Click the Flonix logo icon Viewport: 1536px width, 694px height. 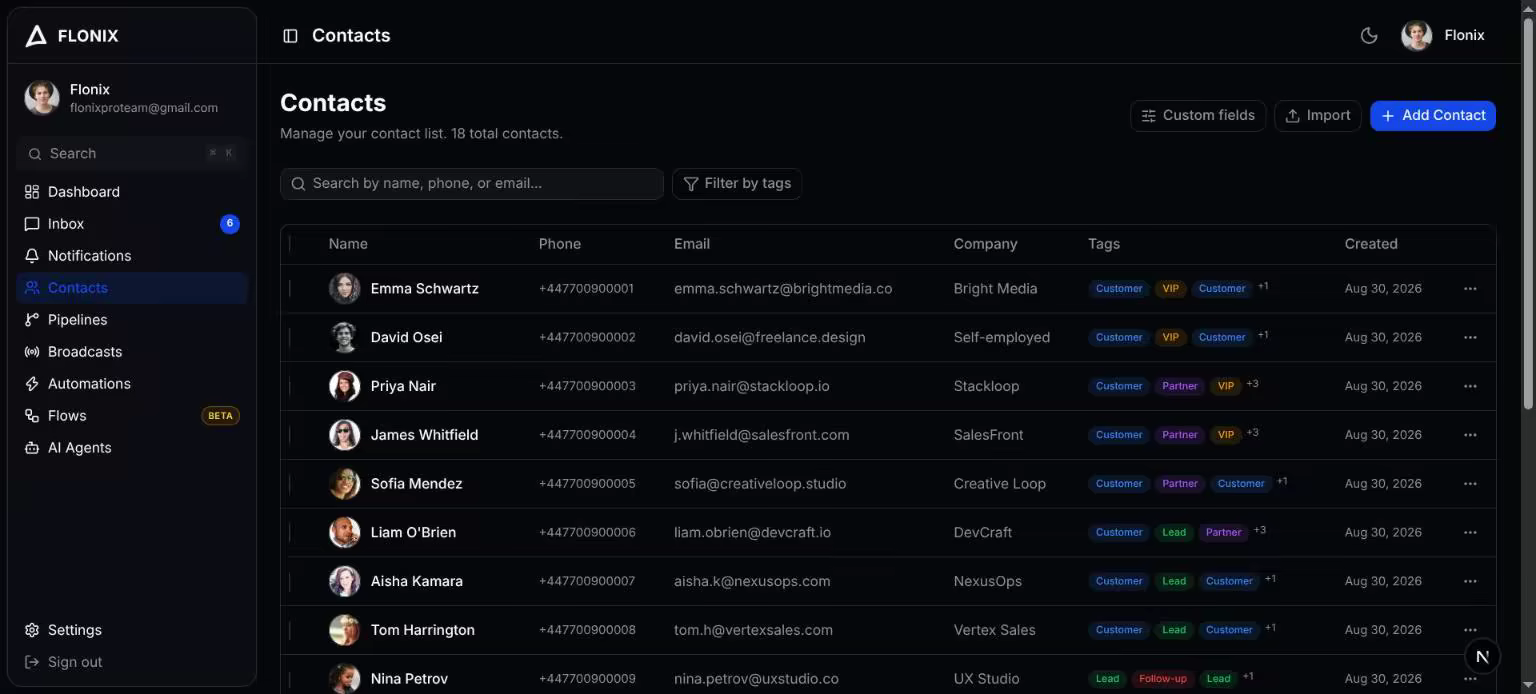[36, 36]
